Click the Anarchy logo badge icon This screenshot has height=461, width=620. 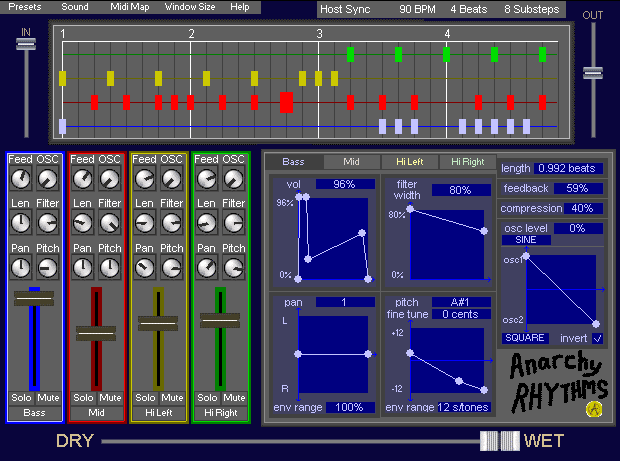click(x=594, y=409)
